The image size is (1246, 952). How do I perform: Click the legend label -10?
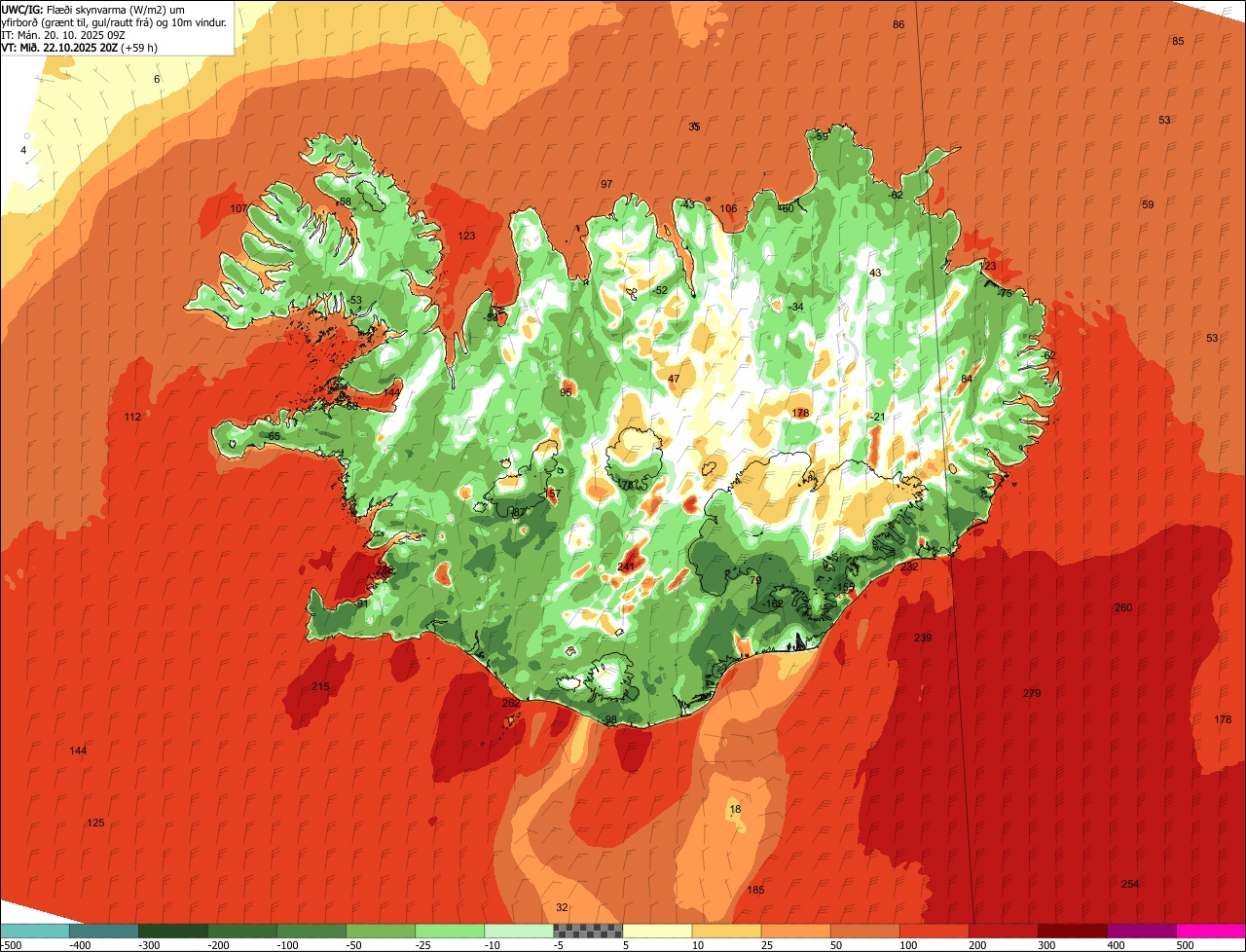[494, 945]
